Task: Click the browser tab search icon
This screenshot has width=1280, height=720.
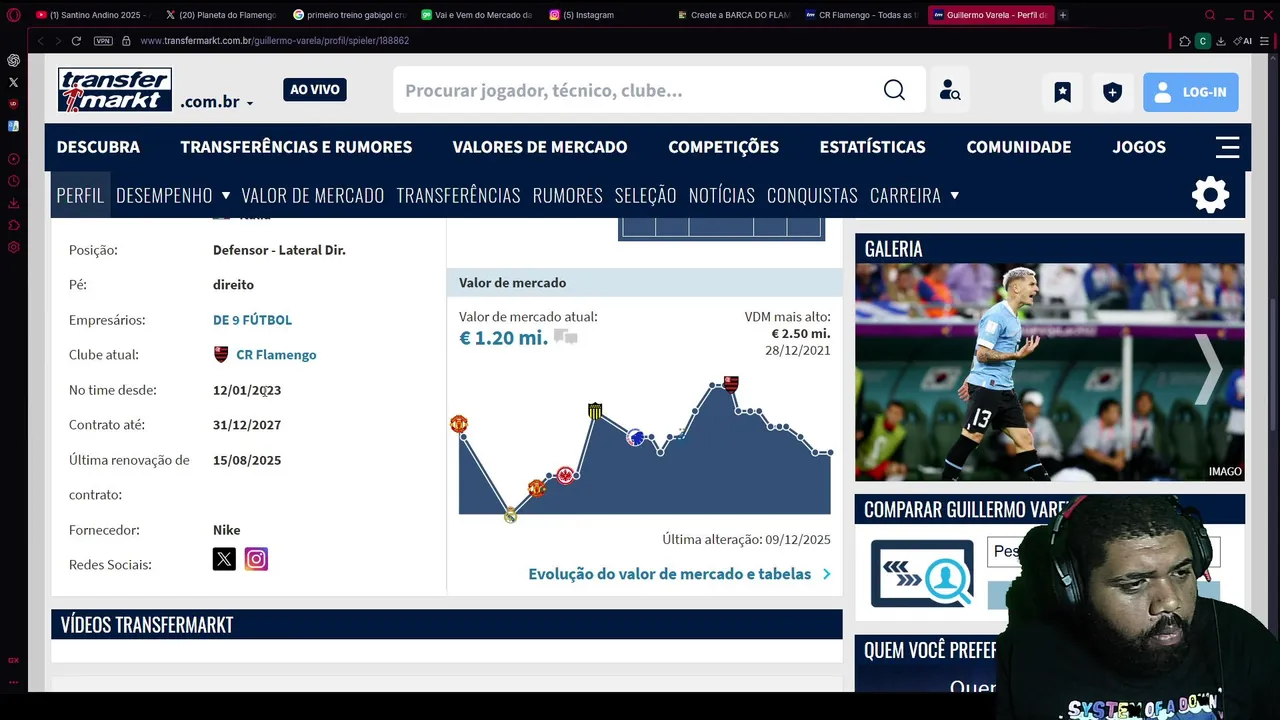Action: [x=1210, y=15]
